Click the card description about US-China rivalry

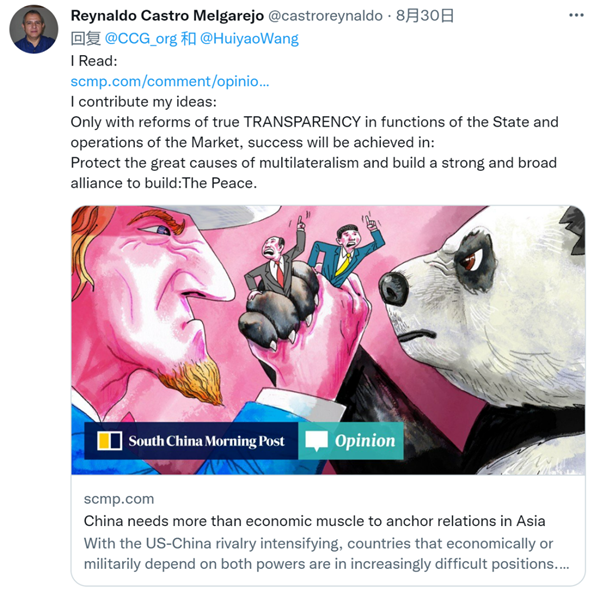[326, 554]
